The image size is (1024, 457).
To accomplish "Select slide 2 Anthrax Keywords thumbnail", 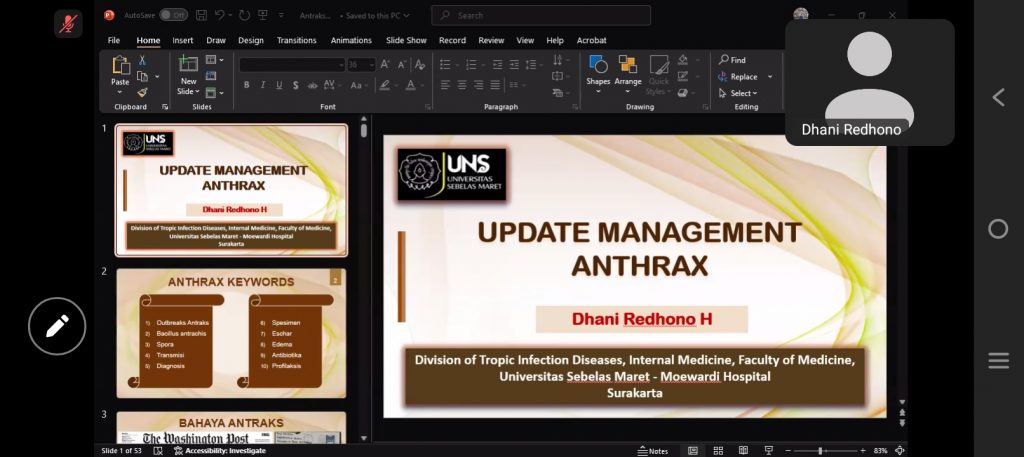I will pos(231,333).
